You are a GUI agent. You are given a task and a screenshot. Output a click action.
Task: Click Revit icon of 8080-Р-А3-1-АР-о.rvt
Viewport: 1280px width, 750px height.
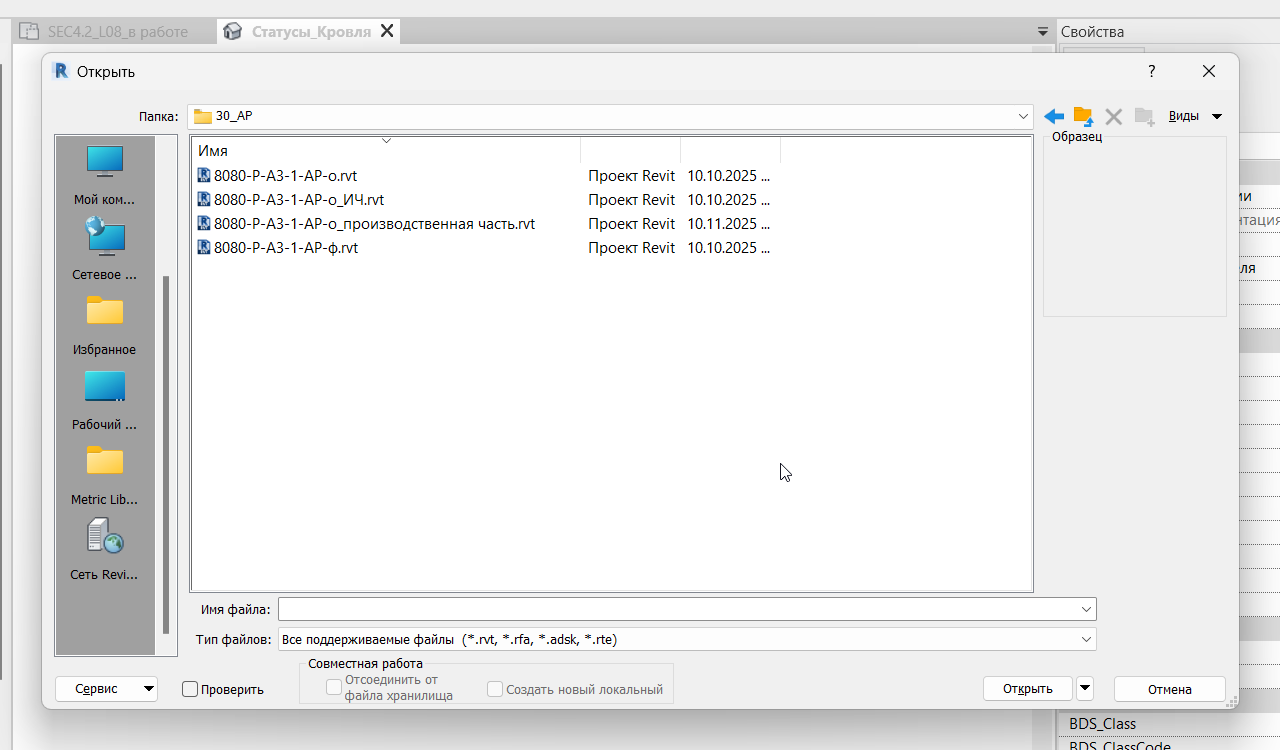click(204, 176)
